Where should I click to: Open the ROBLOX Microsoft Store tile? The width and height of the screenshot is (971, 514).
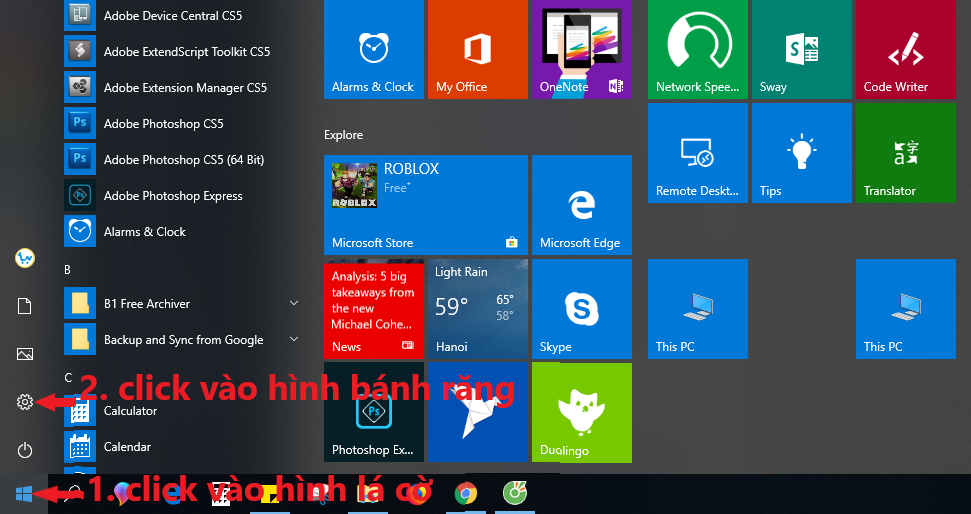(426, 205)
